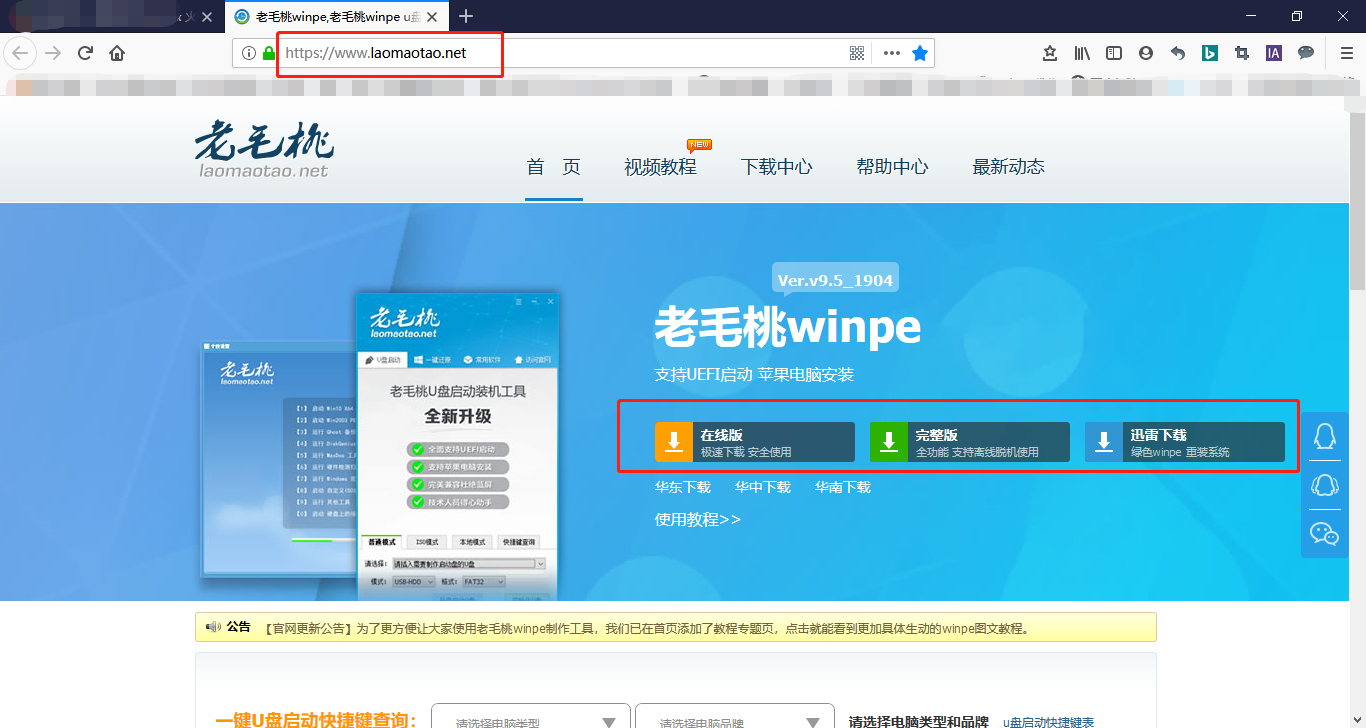Viewport: 1366px width, 728px height.
Task: Open the browser home page
Action: pos(117,53)
